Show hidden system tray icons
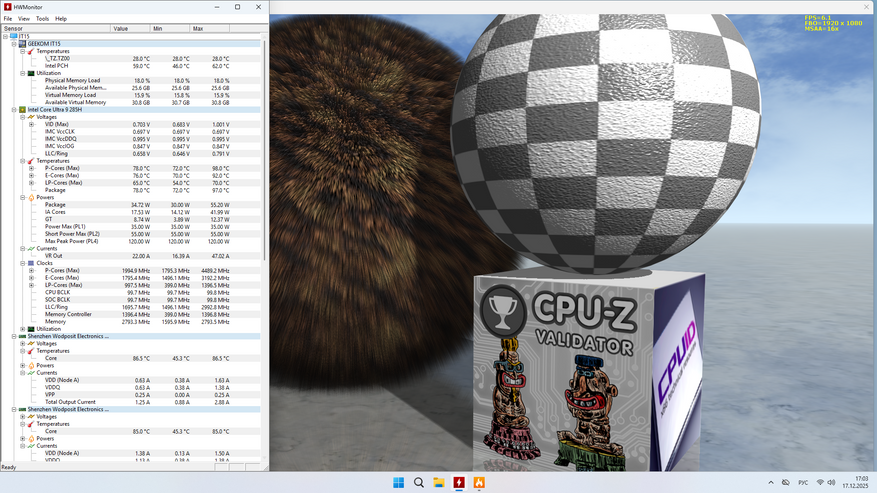 (x=771, y=482)
